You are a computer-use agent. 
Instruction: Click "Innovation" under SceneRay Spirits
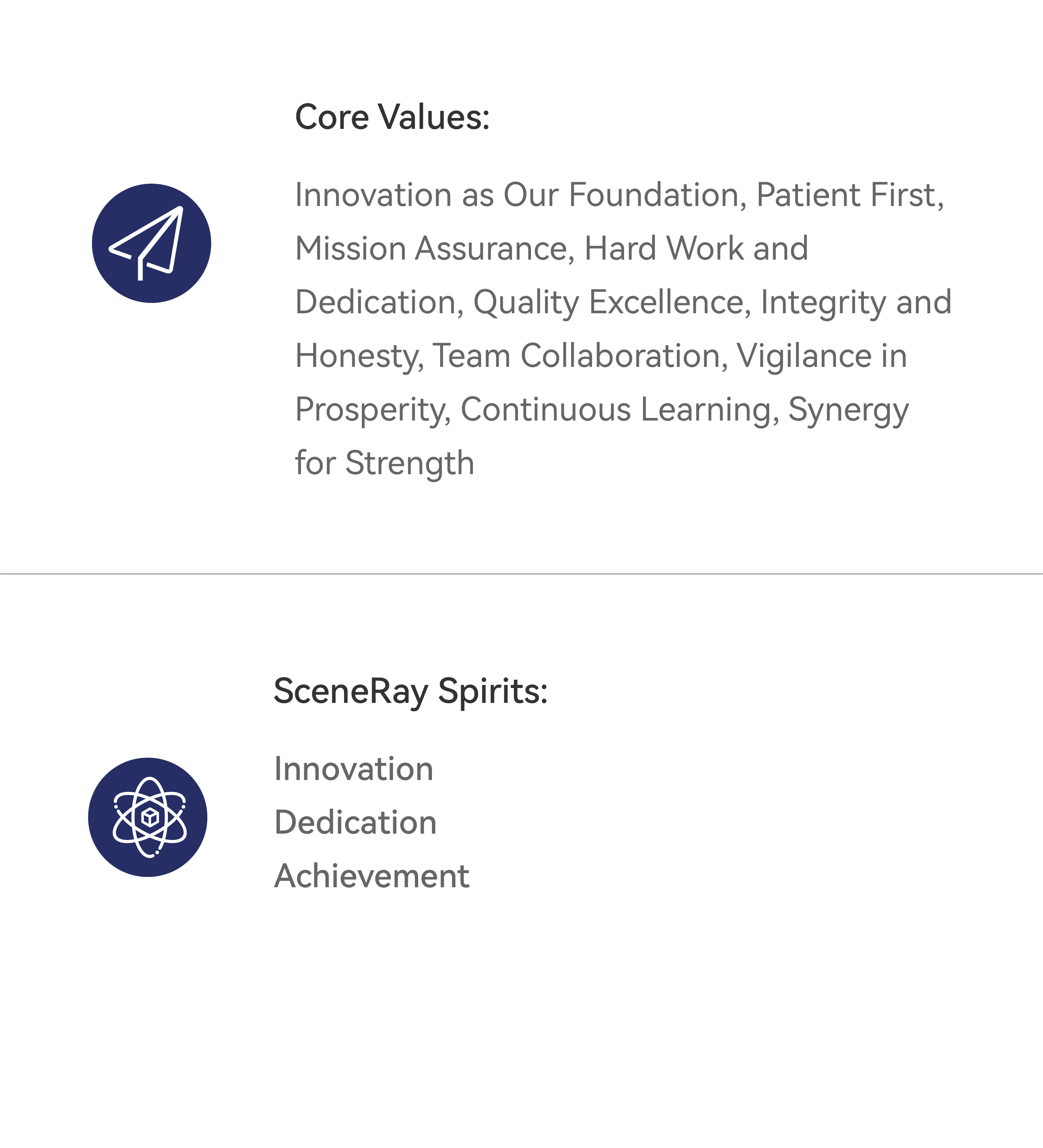(353, 769)
